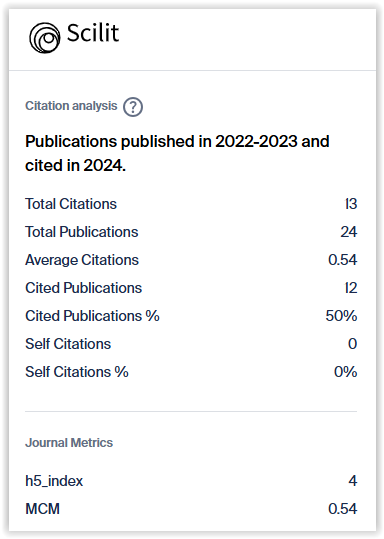Click the Average Citations value 0.54

[x=342, y=260]
